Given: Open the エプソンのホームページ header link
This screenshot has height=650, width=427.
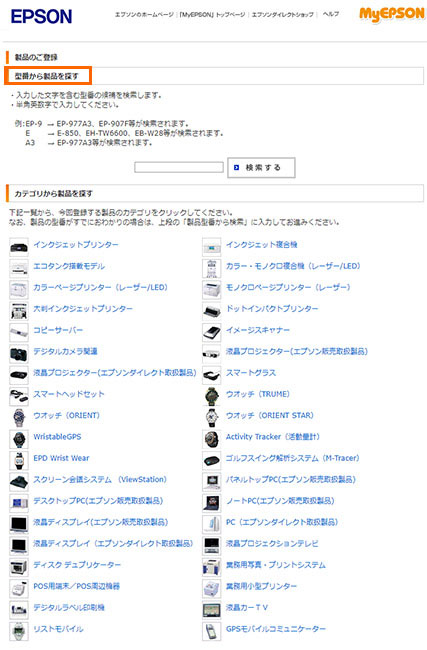Looking at the screenshot, I should [144, 15].
